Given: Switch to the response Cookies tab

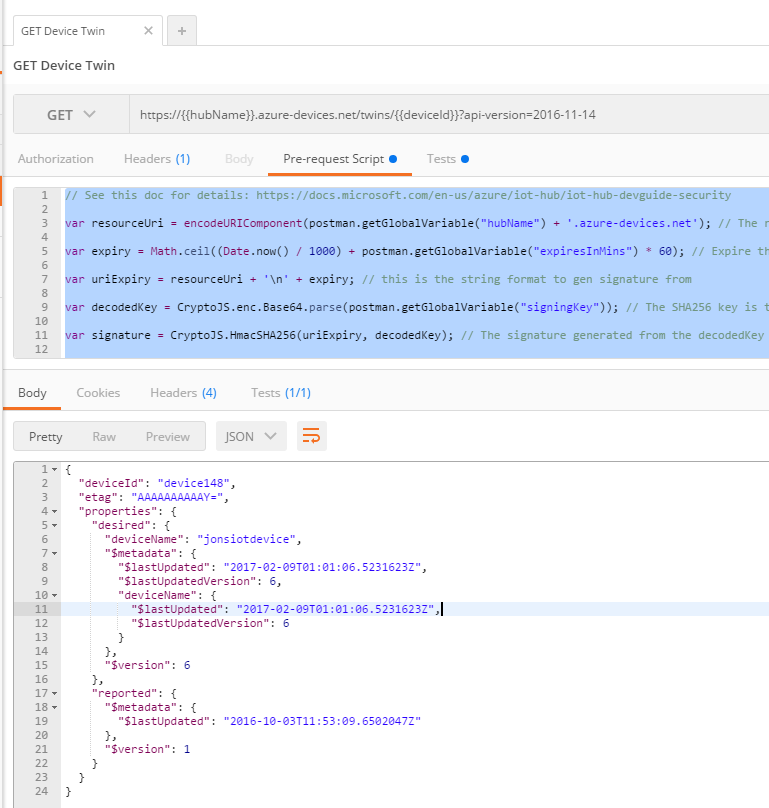Looking at the screenshot, I should 98,393.
